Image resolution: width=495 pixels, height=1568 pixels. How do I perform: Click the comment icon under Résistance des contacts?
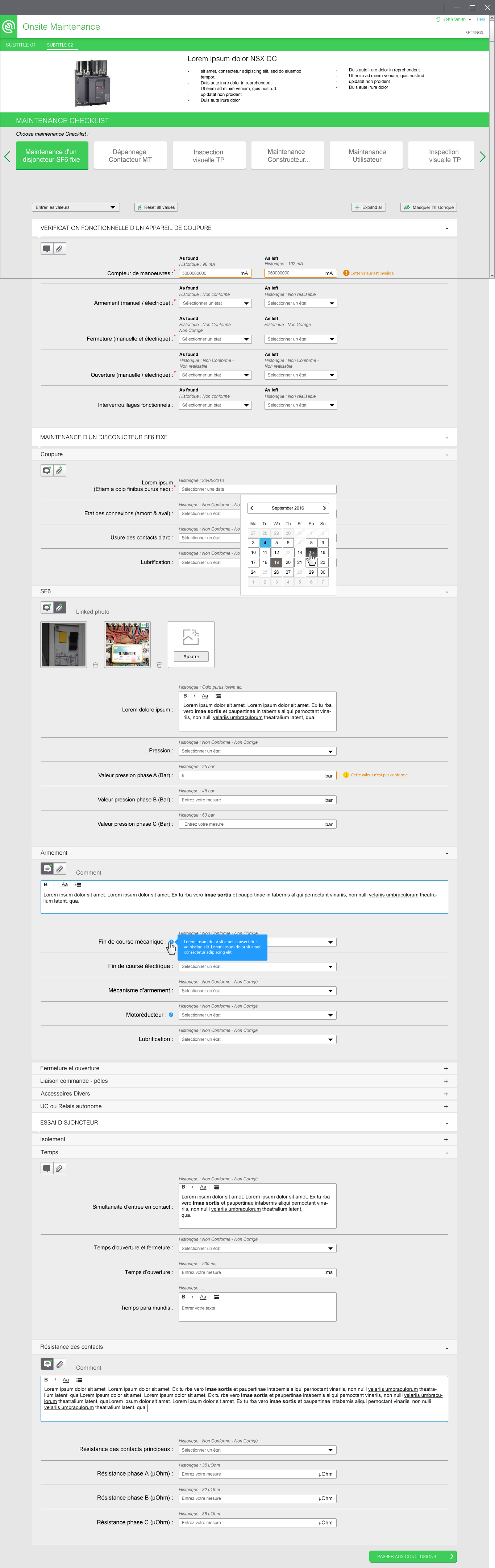pos(47,1363)
